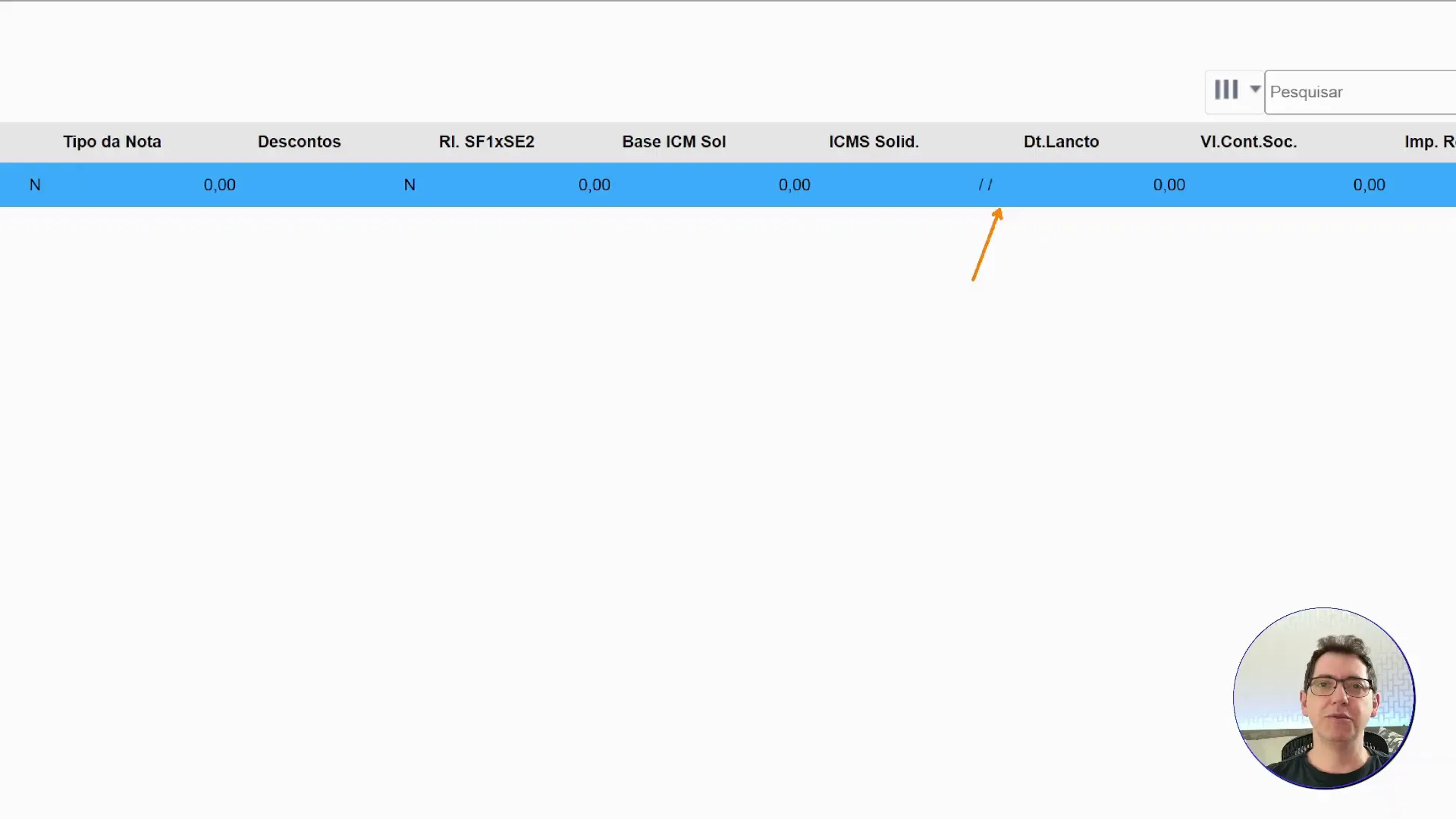
Task: Select the Dt.Lancto column header
Action: tap(1061, 142)
